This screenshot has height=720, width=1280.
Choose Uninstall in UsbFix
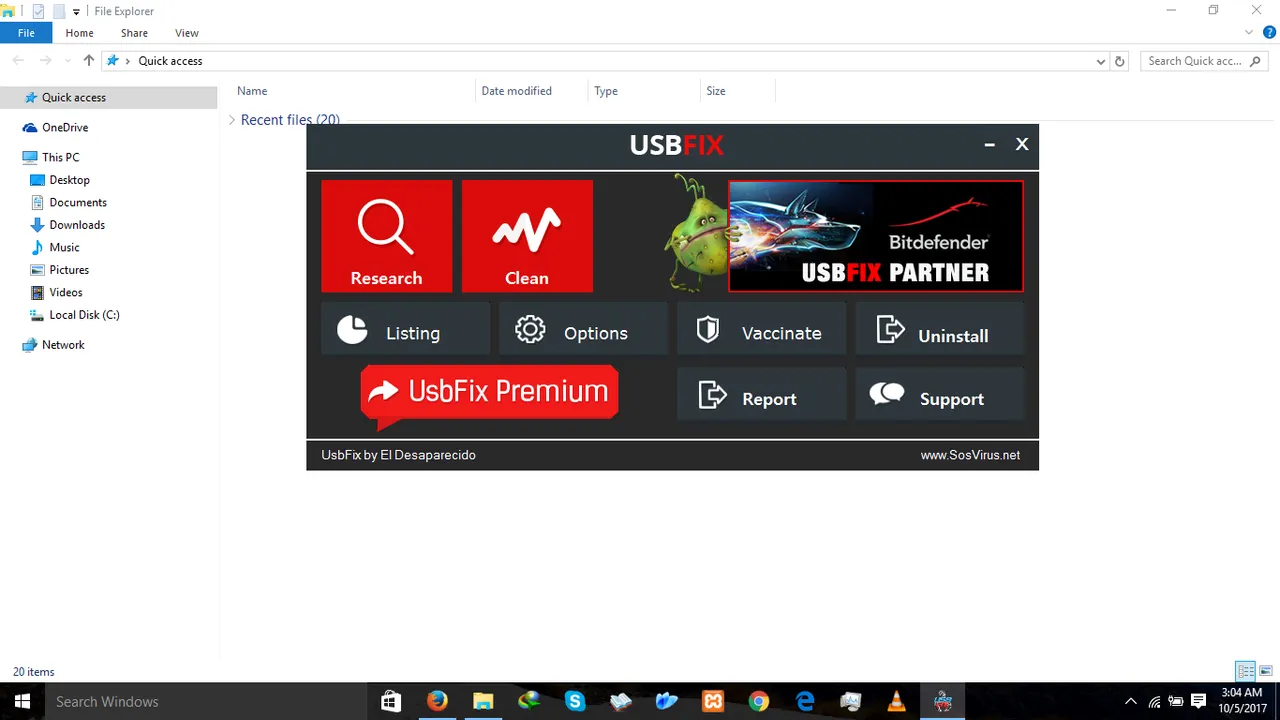[939, 330]
